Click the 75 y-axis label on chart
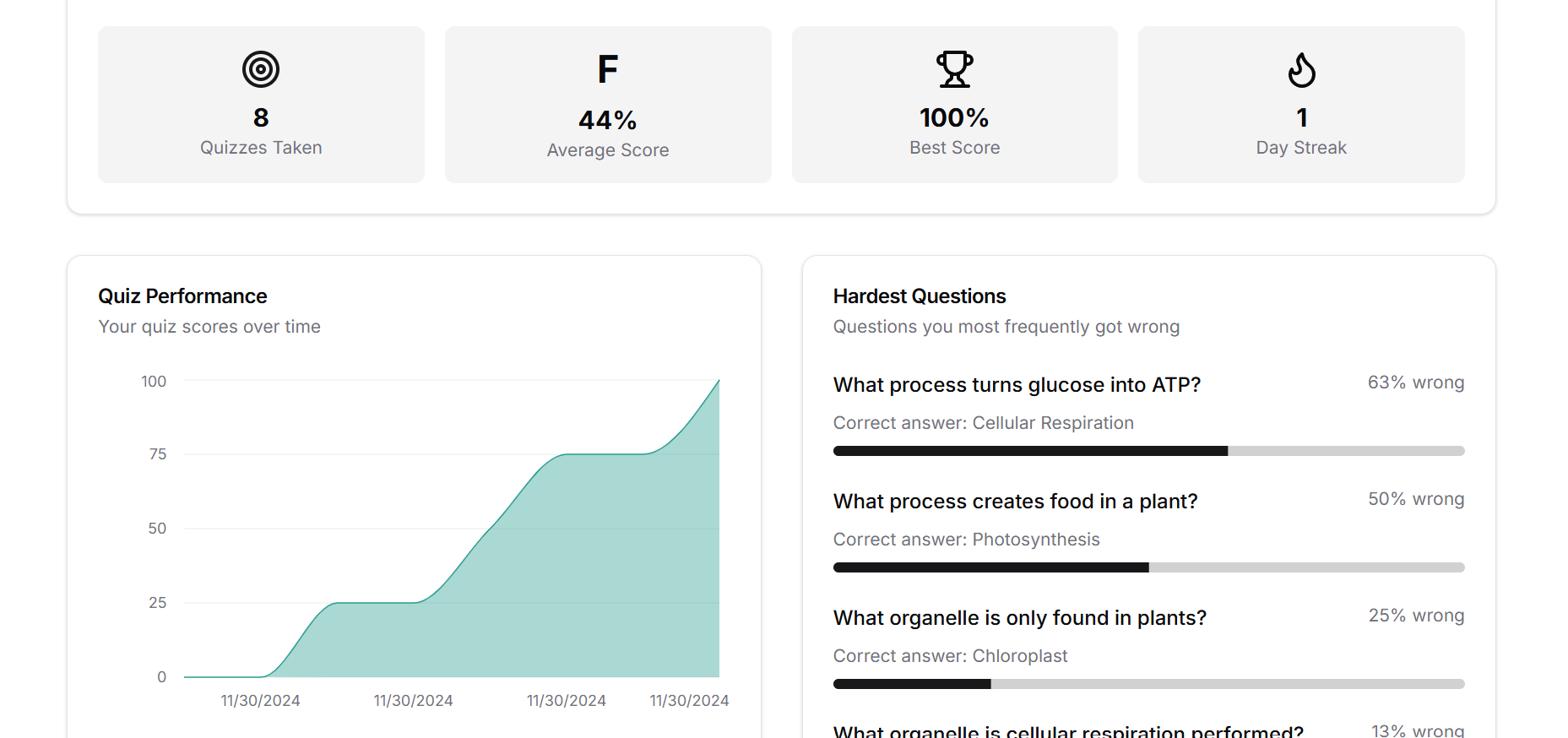Image resolution: width=1568 pixels, height=738 pixels. click(158, 454)
